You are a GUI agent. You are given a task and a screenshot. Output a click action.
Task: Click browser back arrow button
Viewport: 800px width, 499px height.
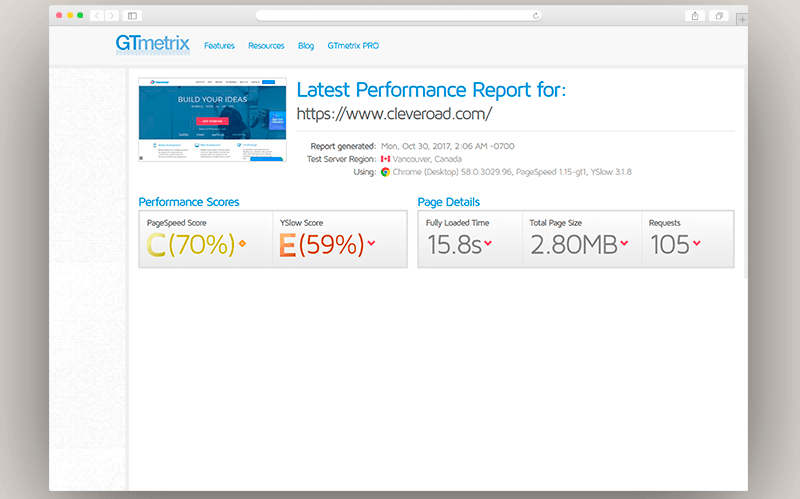97,16
